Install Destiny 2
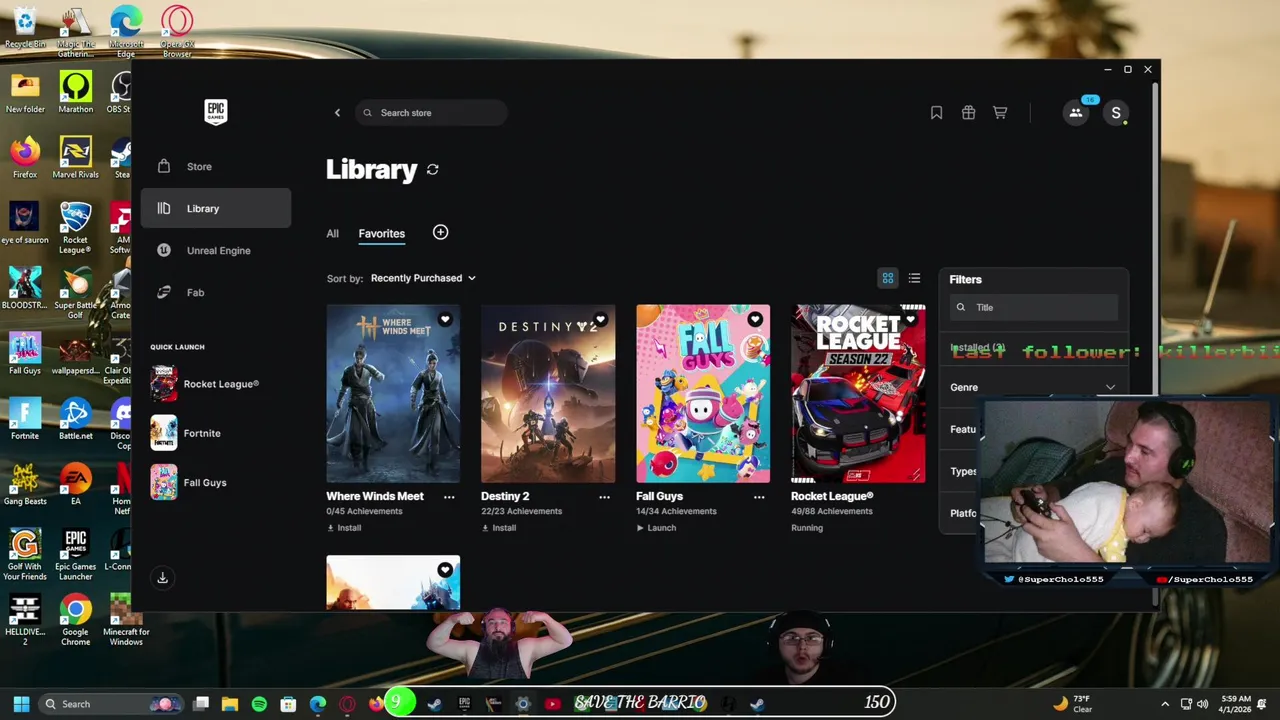 point(499,528)
